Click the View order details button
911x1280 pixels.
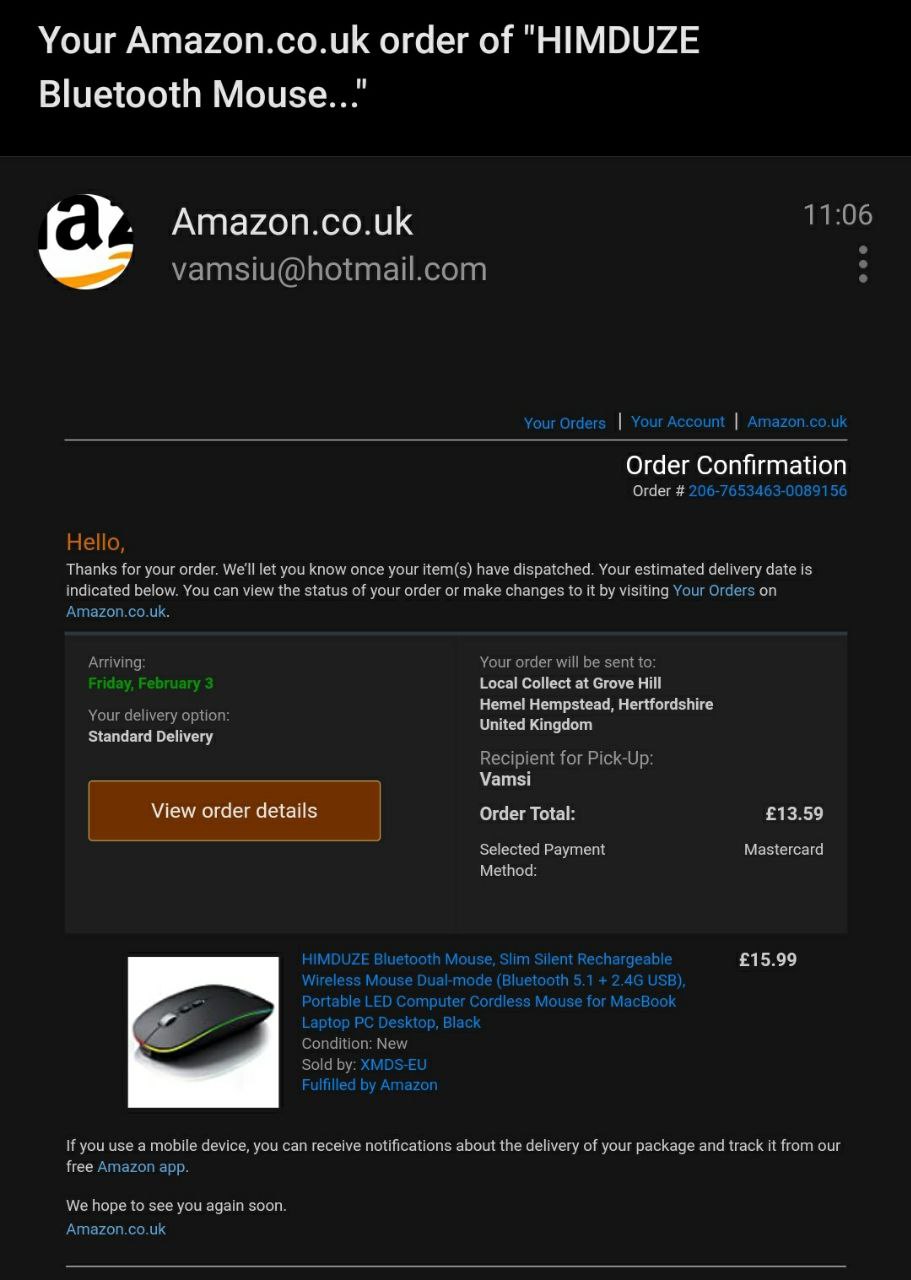234,810
